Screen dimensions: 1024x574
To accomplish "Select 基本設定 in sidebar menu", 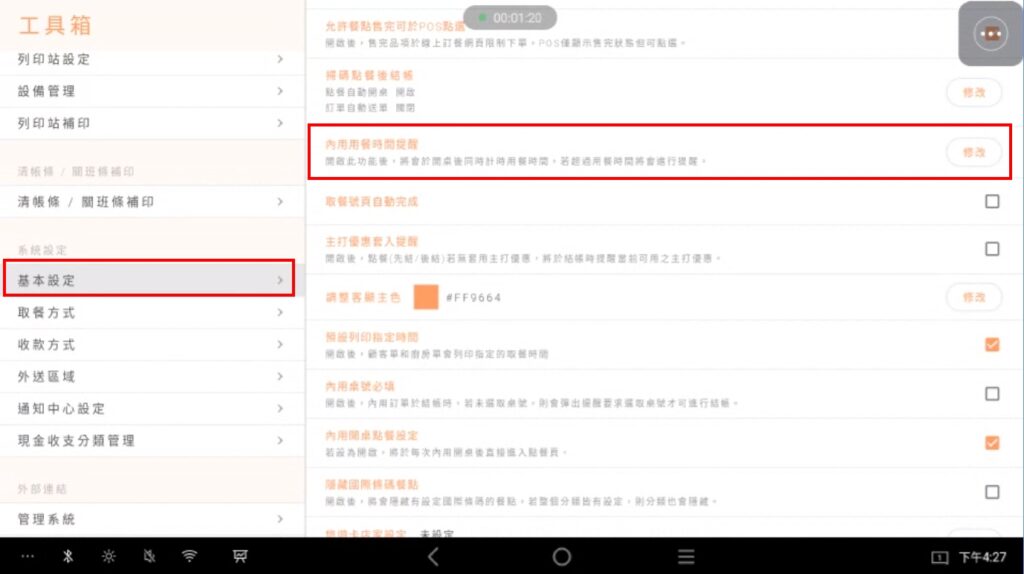I will tap(150, 279).
